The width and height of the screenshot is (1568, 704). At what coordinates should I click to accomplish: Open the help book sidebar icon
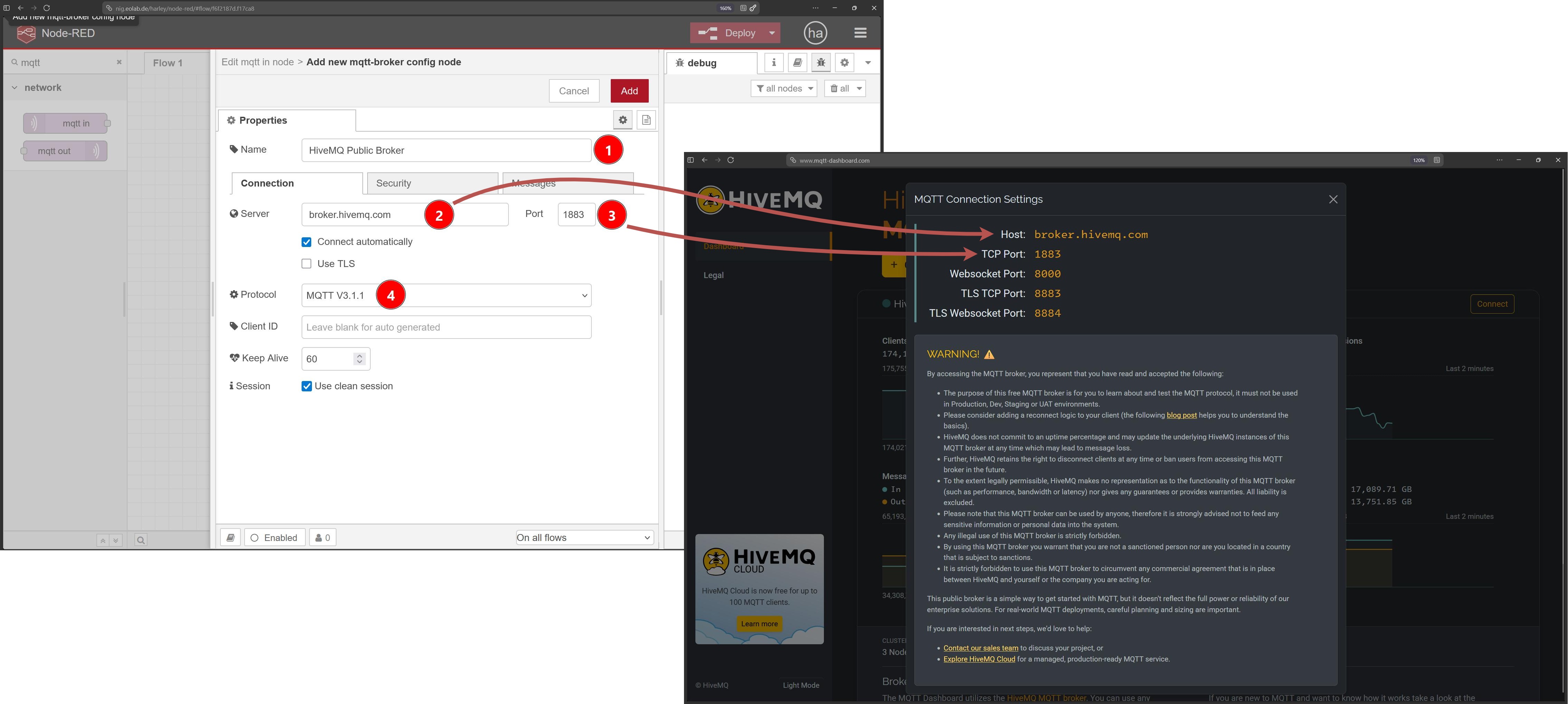(797, 62)
